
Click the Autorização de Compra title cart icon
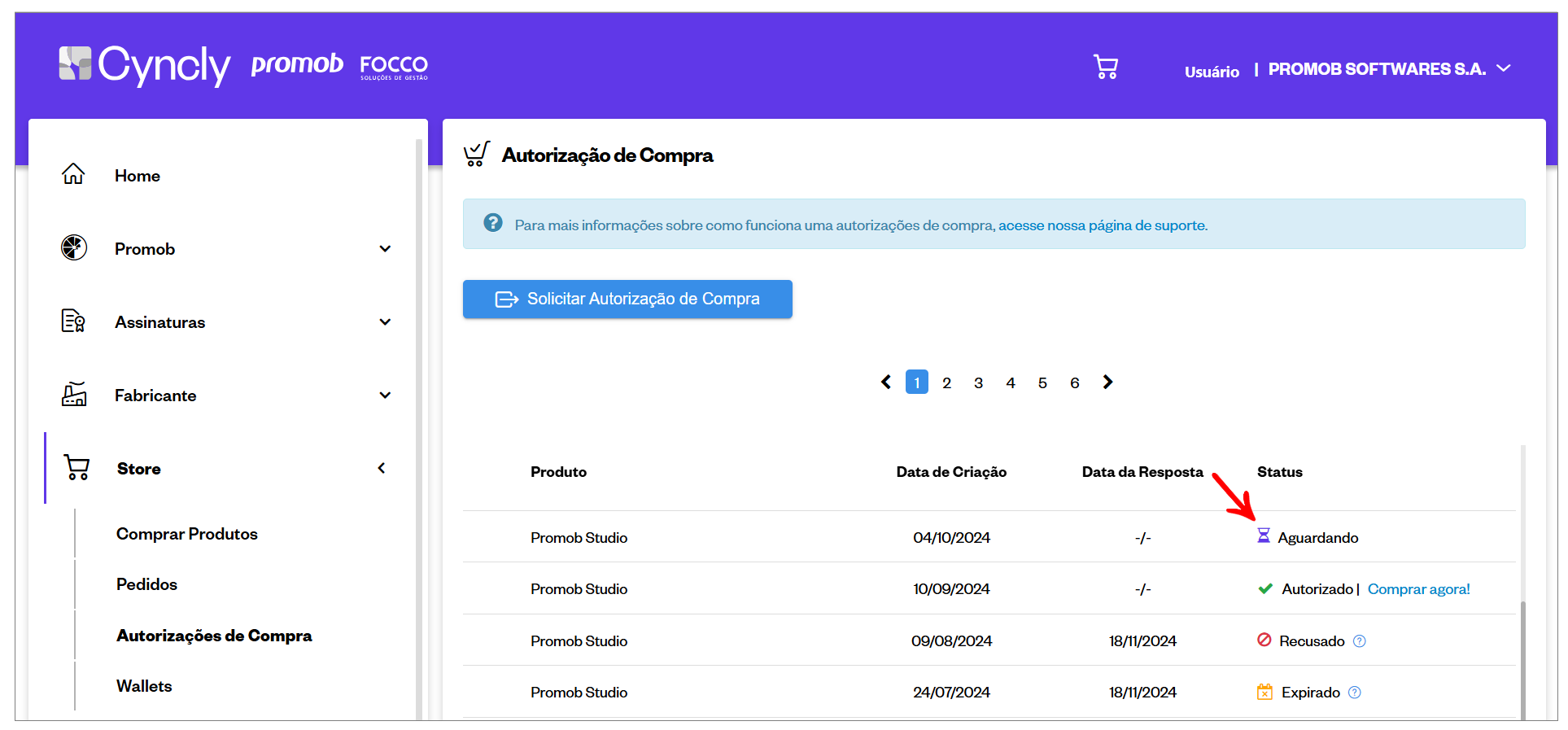(x=476, y=154)
